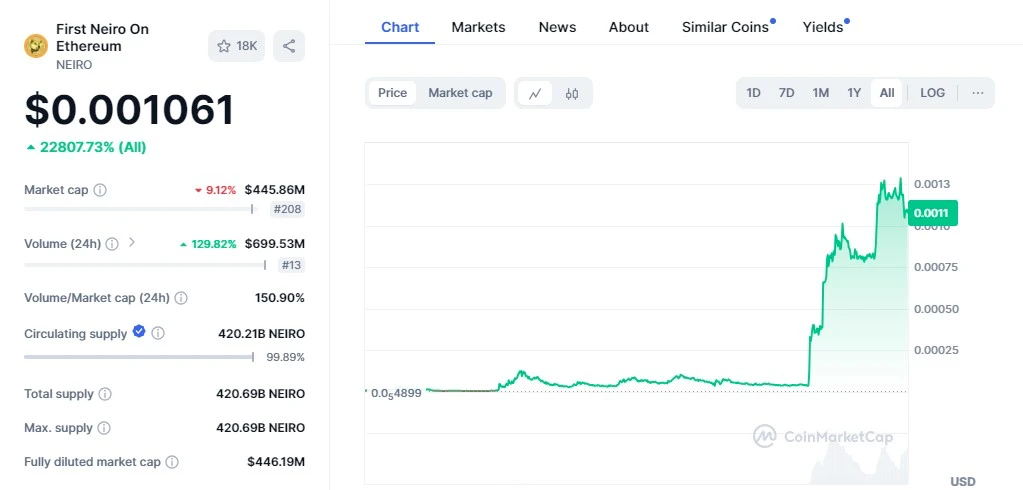The height and width of the screenshot is (490, 1023).
Task: Switch to the Similar Coins tab
Action: (x=725, y=27)
